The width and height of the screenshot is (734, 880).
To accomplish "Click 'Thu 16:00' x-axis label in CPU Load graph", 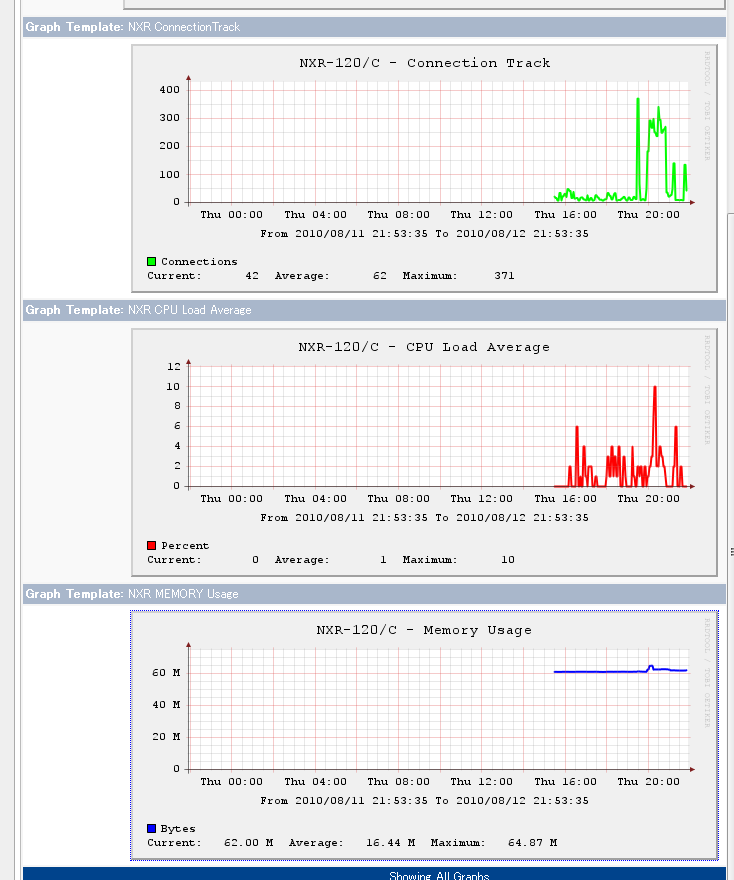I will point(565,498).
